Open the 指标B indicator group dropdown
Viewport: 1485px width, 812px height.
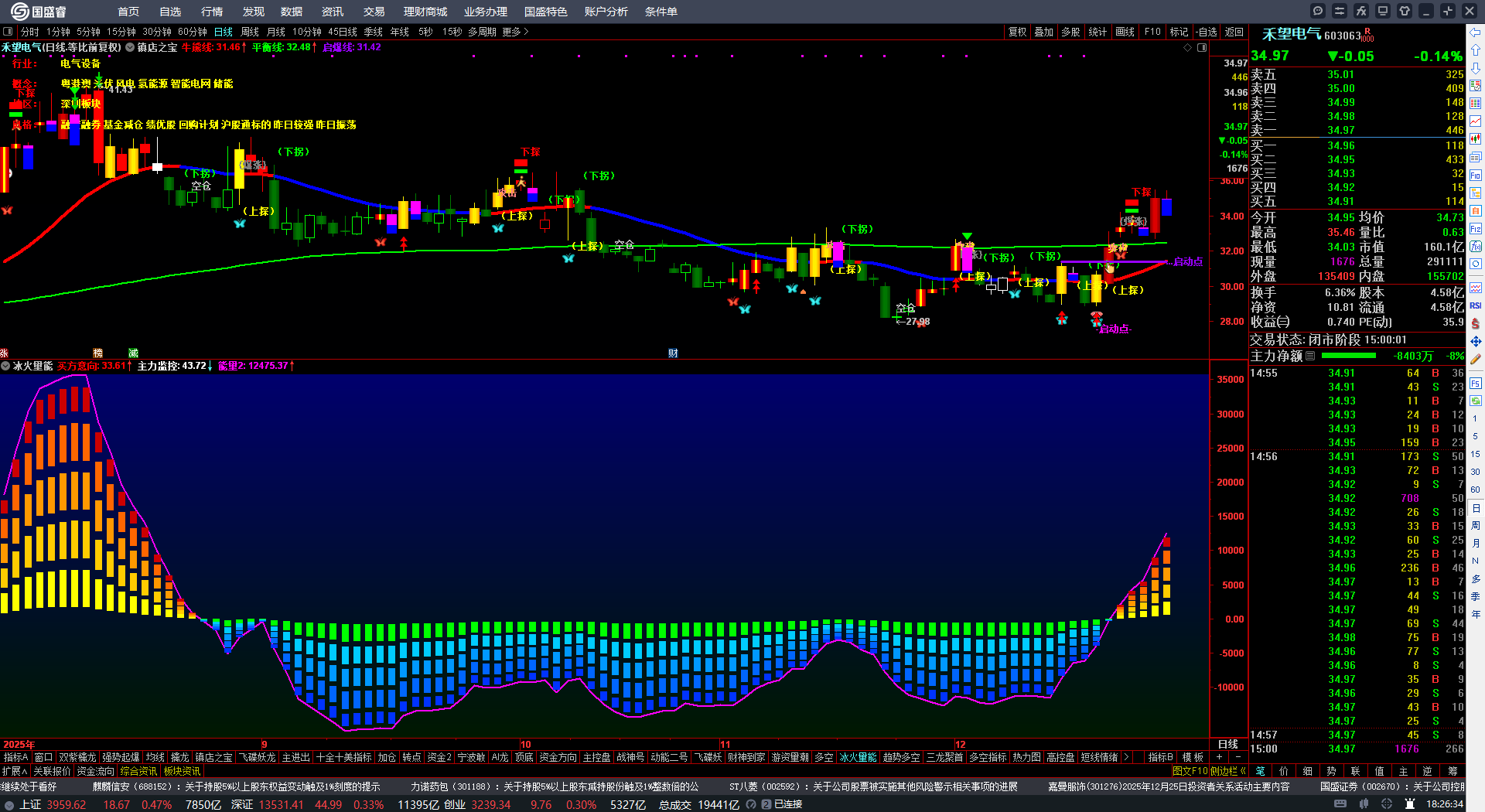pos(1161,757)
